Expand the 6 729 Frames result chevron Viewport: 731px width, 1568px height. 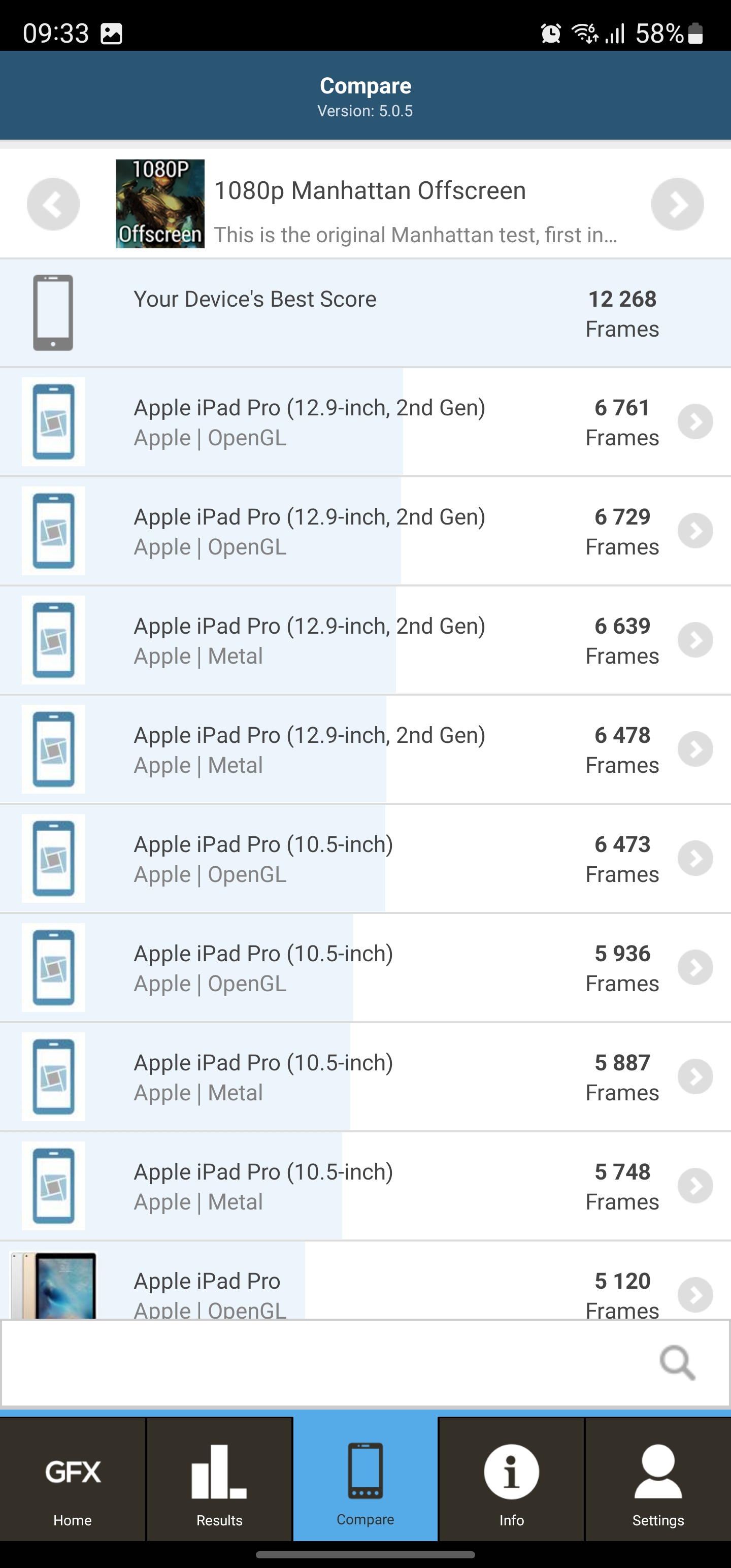tap(695, 531)
